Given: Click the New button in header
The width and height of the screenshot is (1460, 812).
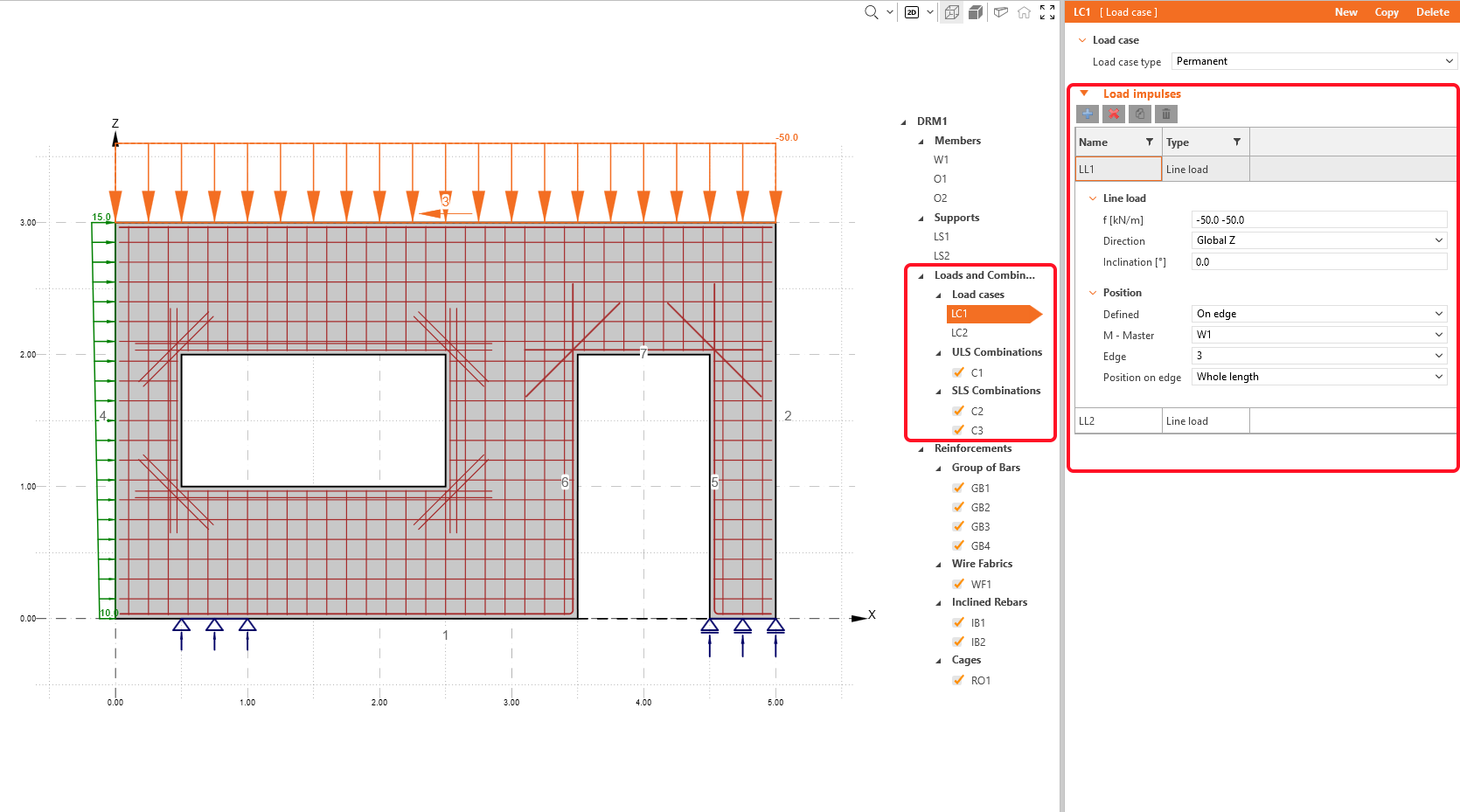Looking at the screenshot, I should [1345, 12].
